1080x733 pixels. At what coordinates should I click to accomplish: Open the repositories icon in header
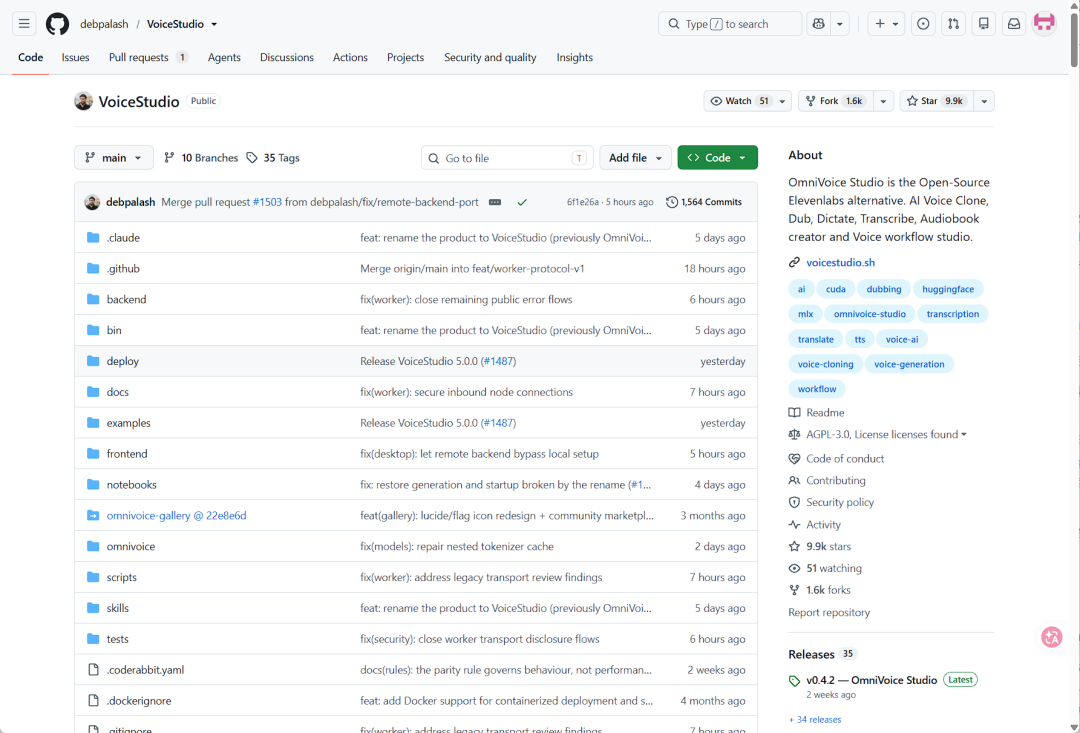[984, 24]
